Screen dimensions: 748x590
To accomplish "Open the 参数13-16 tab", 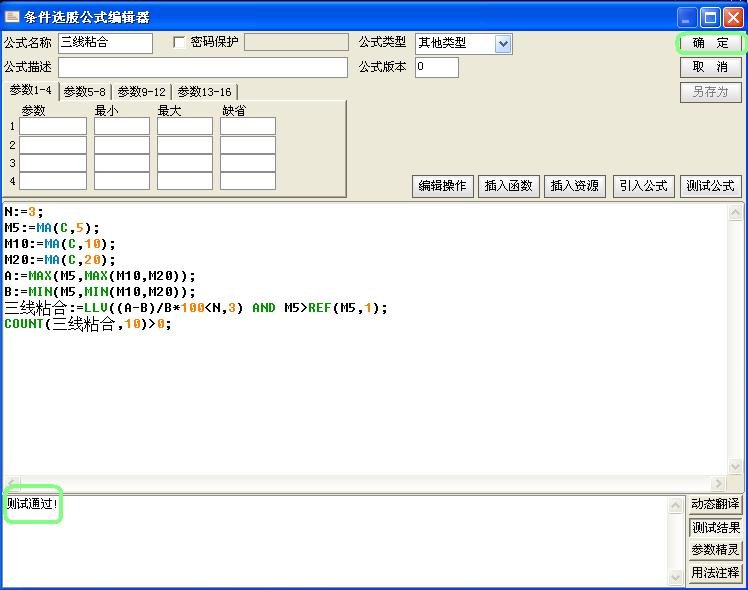I will coord(204,92).
